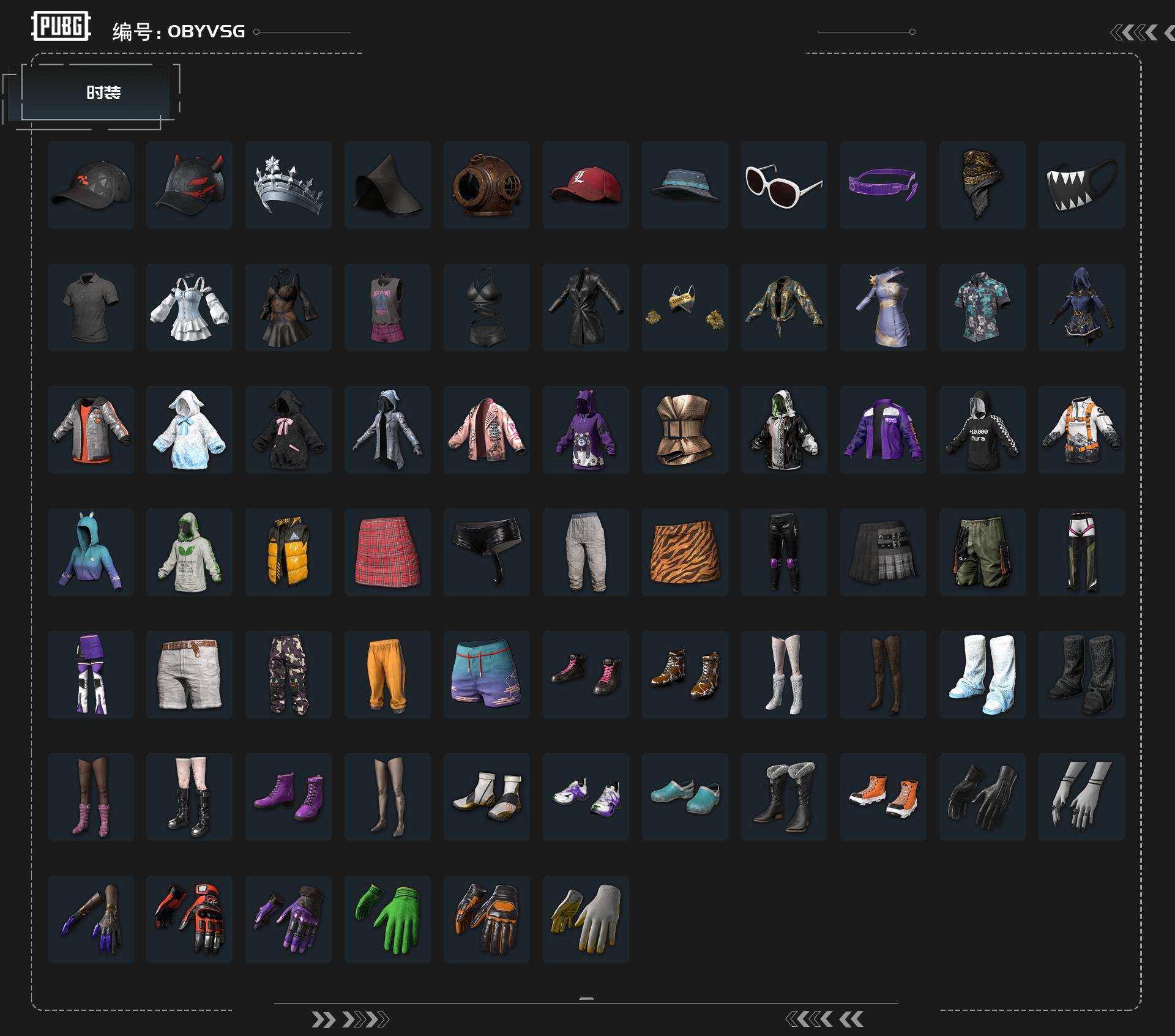Select the grey polo shirt
This screenshot has width=1175, height=1036.
pos(91,307)
